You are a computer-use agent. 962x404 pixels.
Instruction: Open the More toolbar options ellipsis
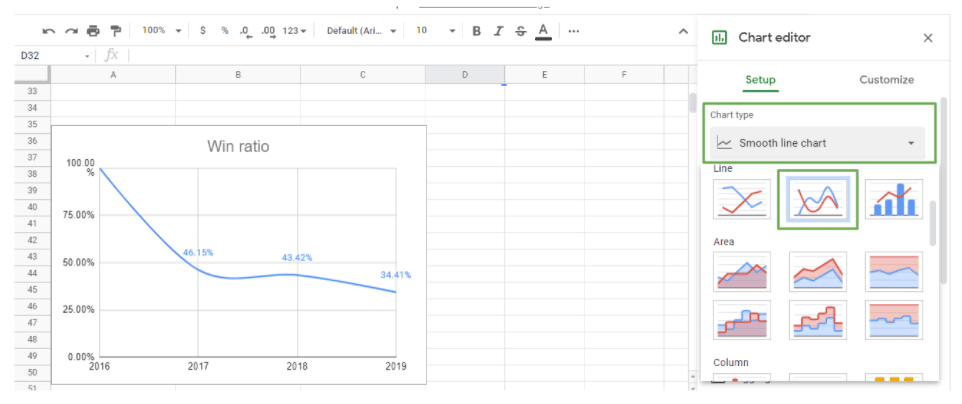click(x=574, y=31)
